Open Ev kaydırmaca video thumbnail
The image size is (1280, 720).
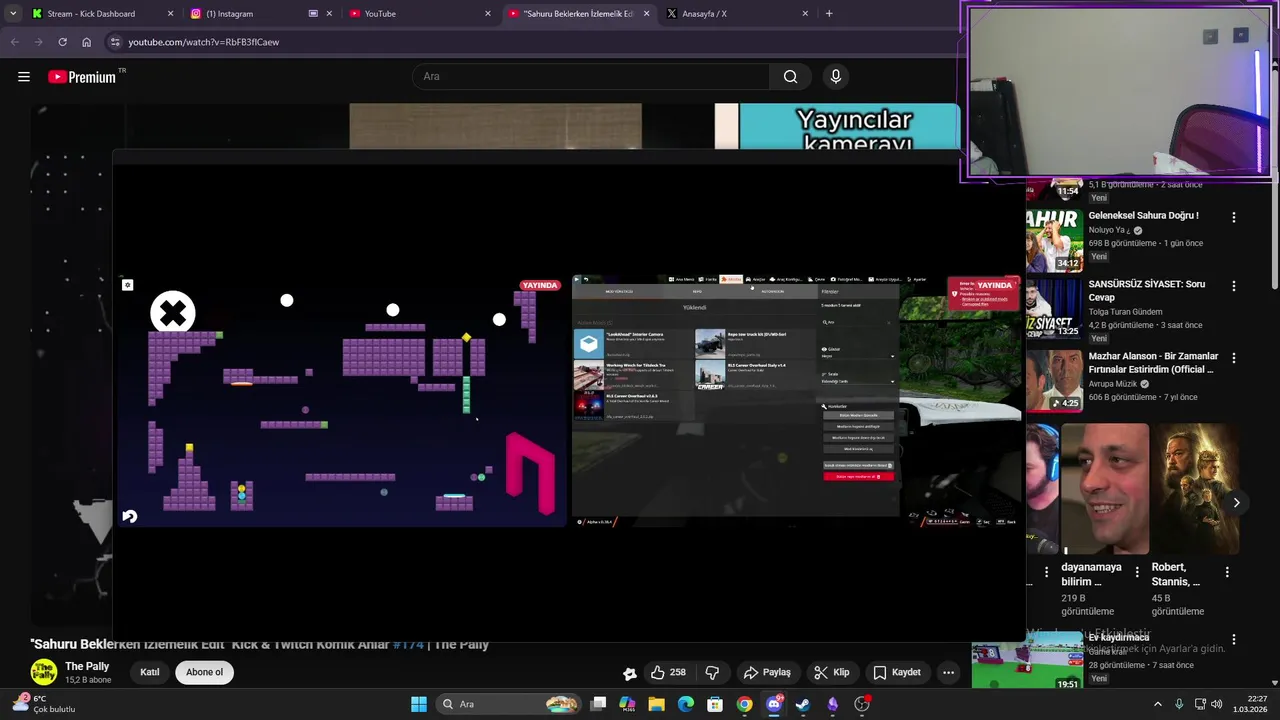coord(1027,660)
